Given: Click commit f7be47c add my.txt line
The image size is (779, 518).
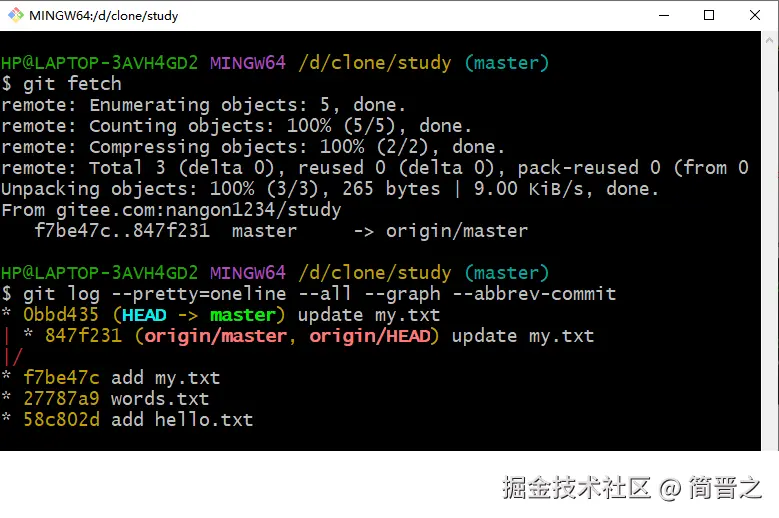Looking at the screenshot, I should [x=120, y=378].
